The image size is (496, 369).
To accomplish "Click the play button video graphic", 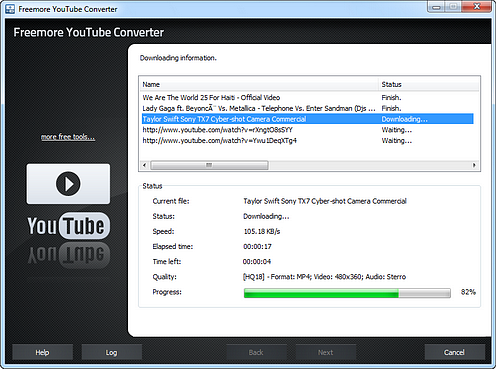I will click(x=68, y=184).
